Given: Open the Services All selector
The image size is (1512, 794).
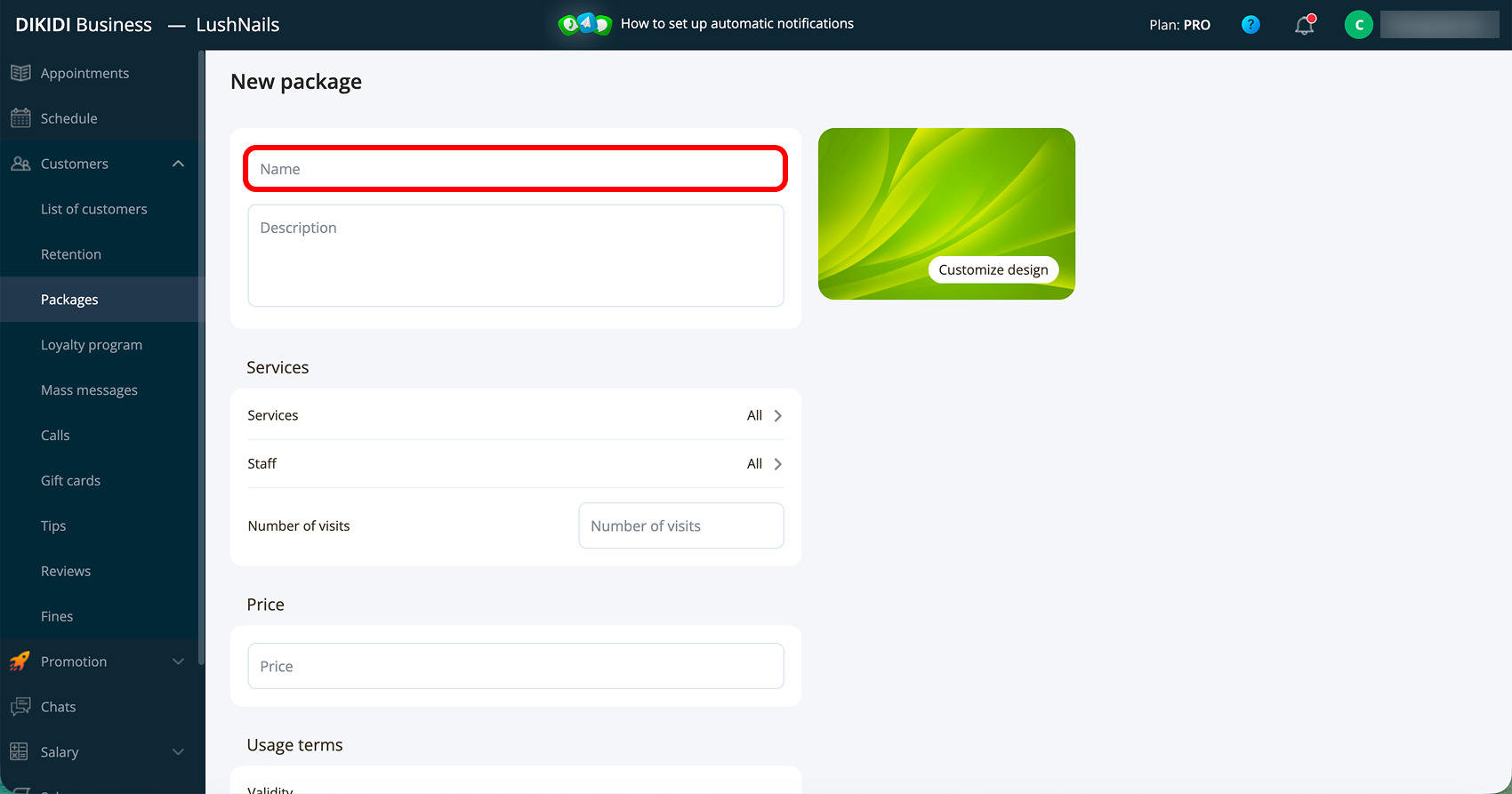Looking at the screenshot, I should point(764,415).
